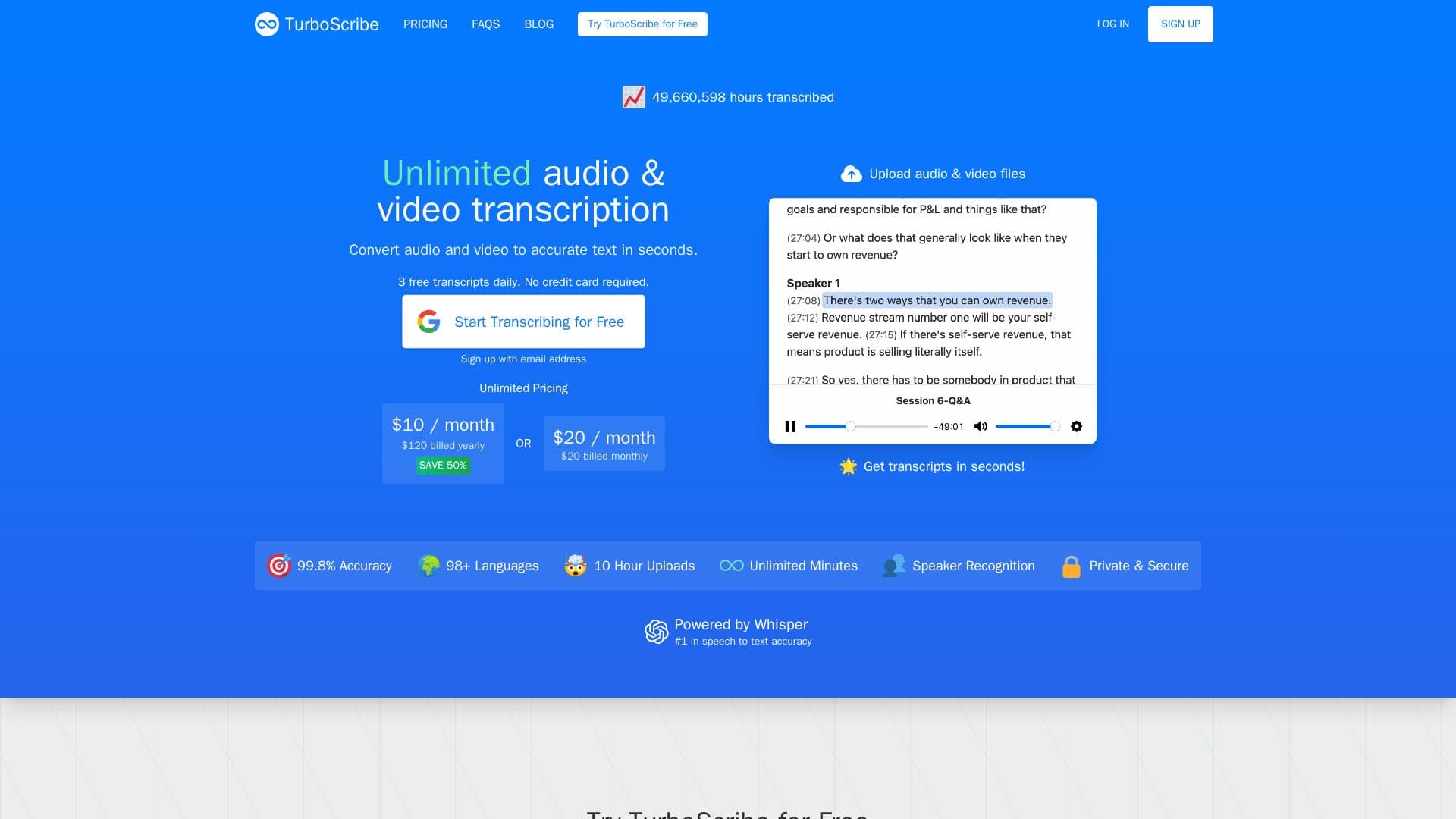Open player settings gear icon
The image size is (1456, 819).
[x=1076, y=427]
